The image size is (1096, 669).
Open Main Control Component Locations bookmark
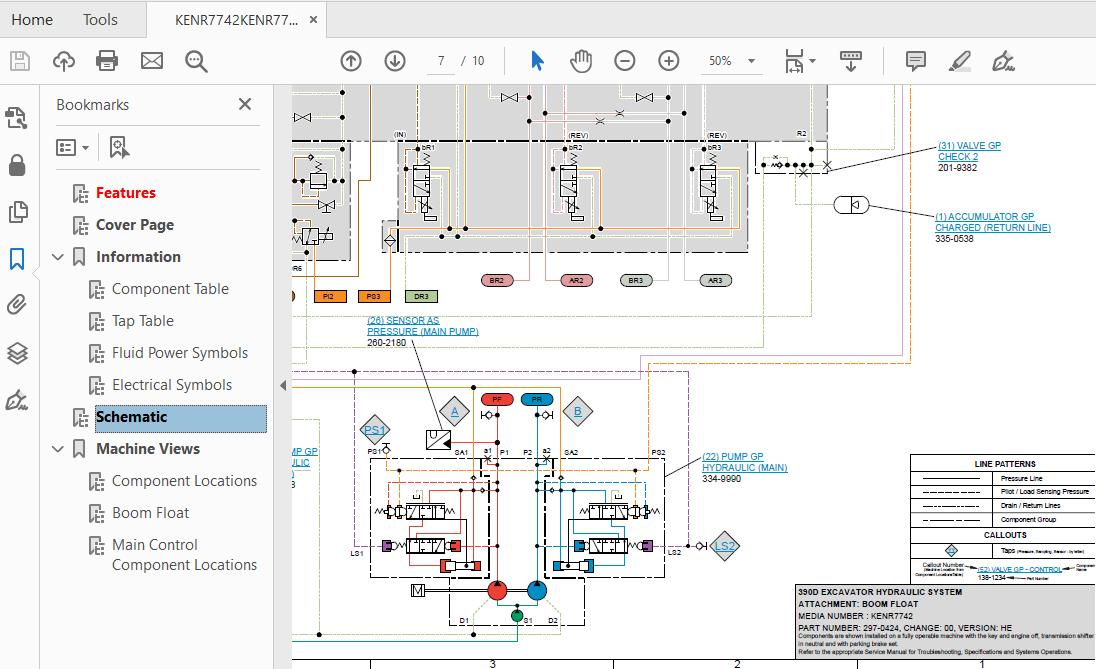pyautogui.click(x=185, y=554)
